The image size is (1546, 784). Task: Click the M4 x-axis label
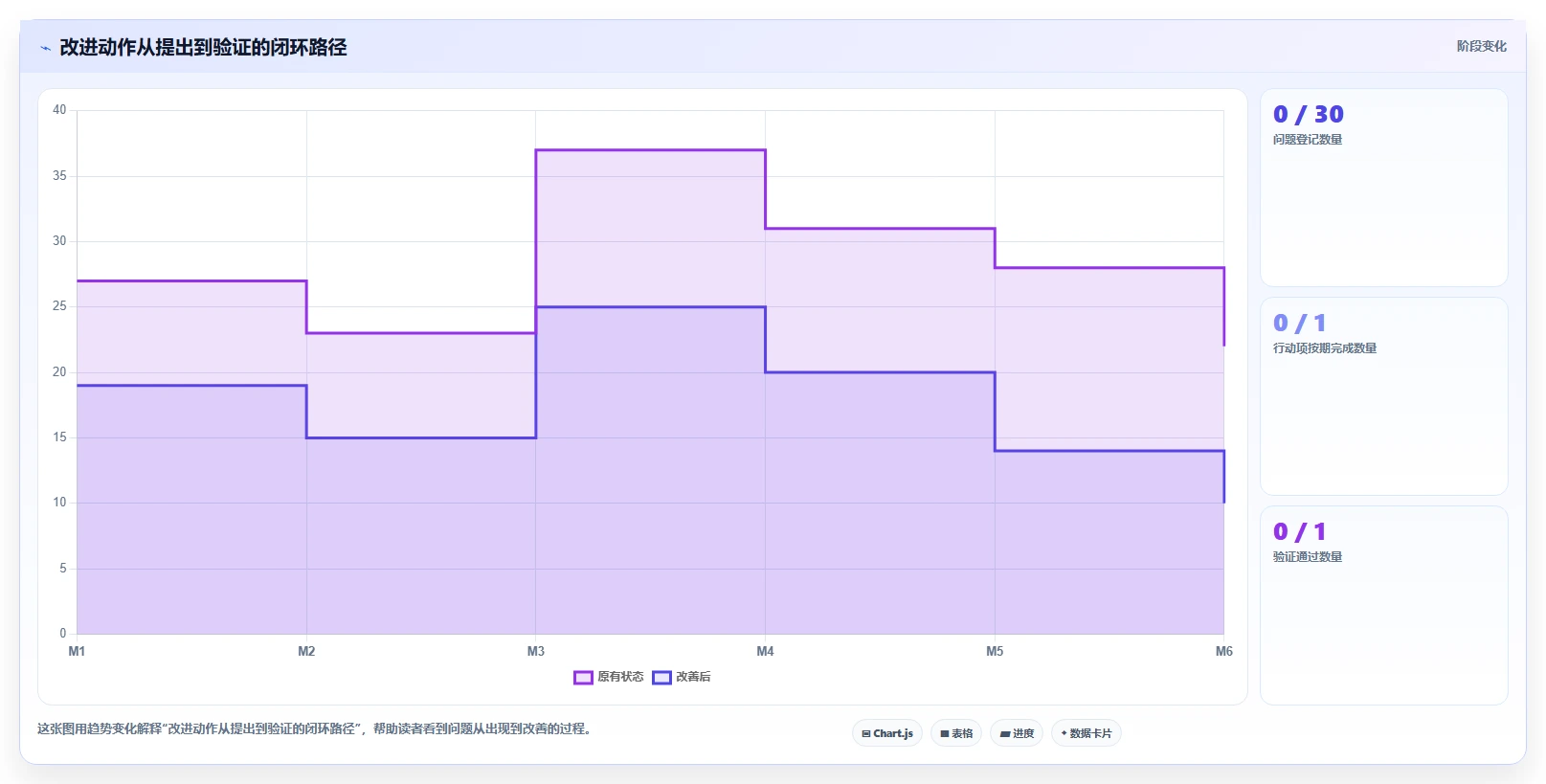click(765, 651)
